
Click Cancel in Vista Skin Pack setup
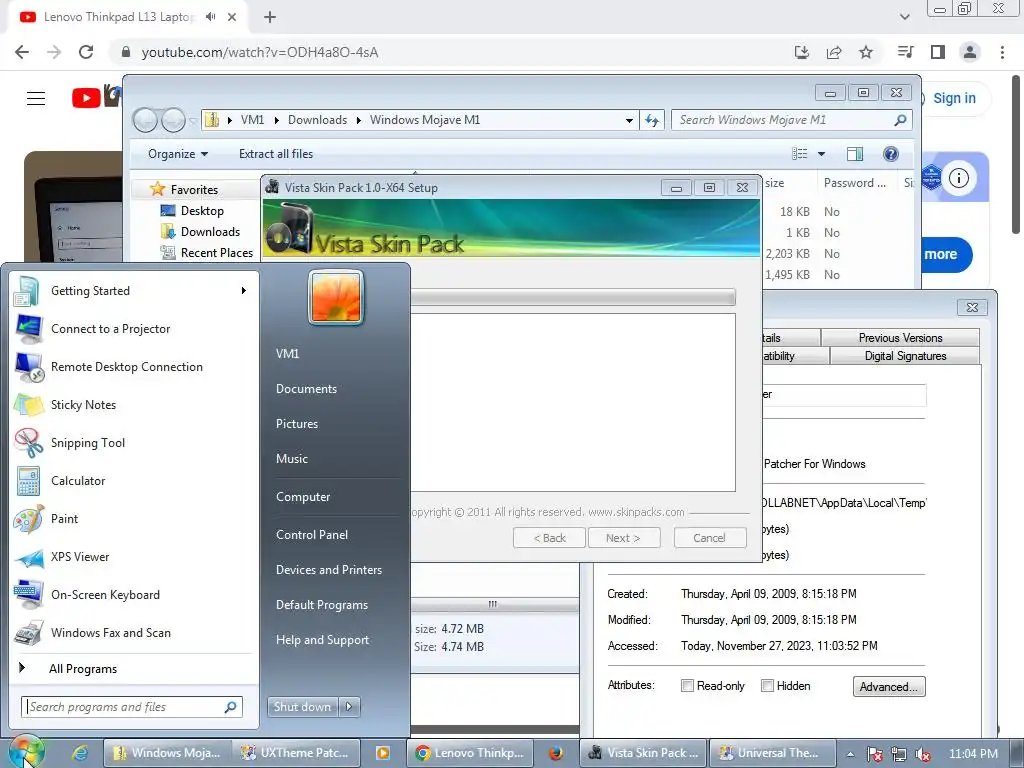(x=710, y=538)
